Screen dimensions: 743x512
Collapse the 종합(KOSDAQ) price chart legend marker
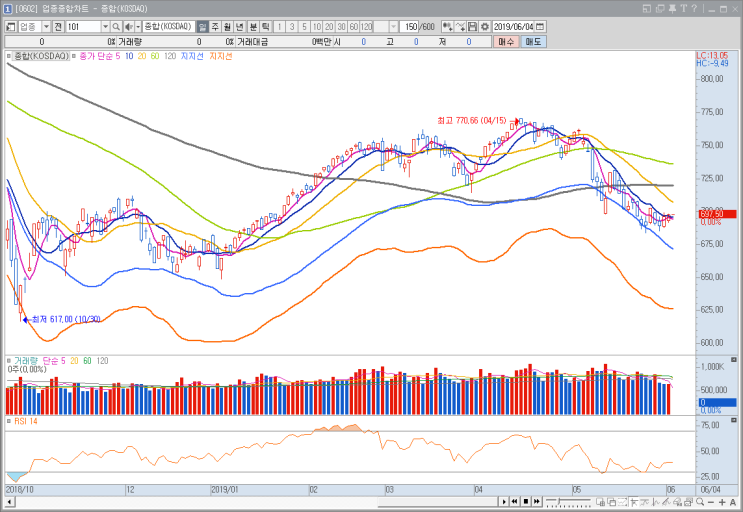(x=9, y=56)
